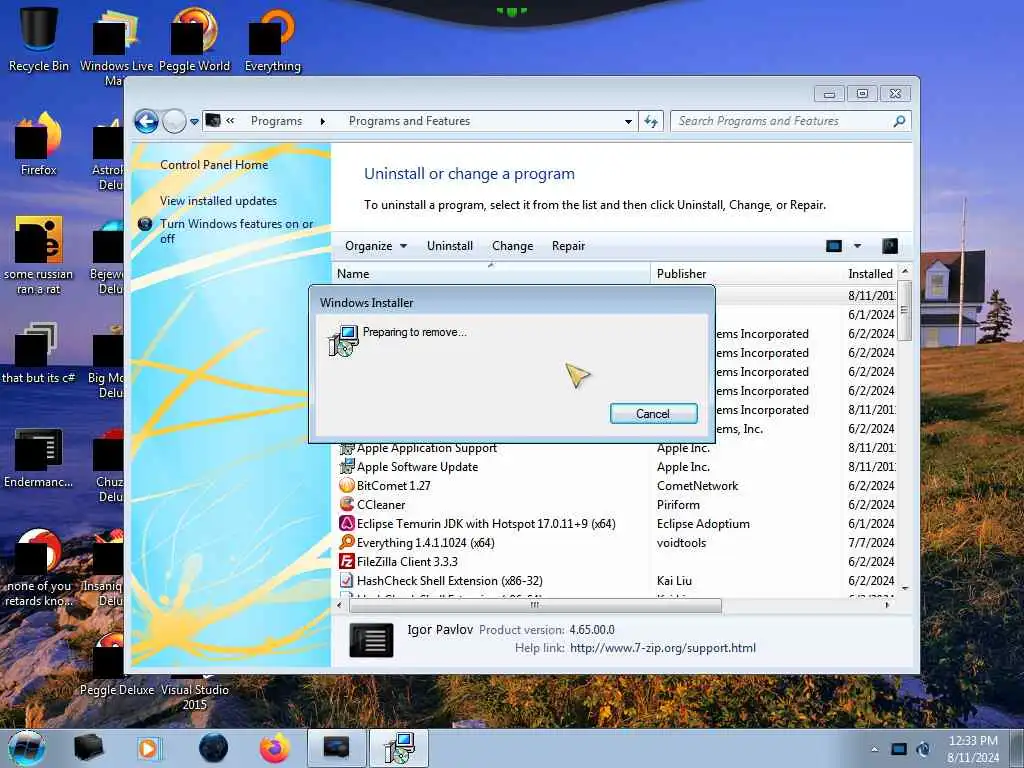Viewport: 1024px width, 768px height.
Task: Click the installer icon in Preparing to remove dialog
Action: [x=342, y=341]
